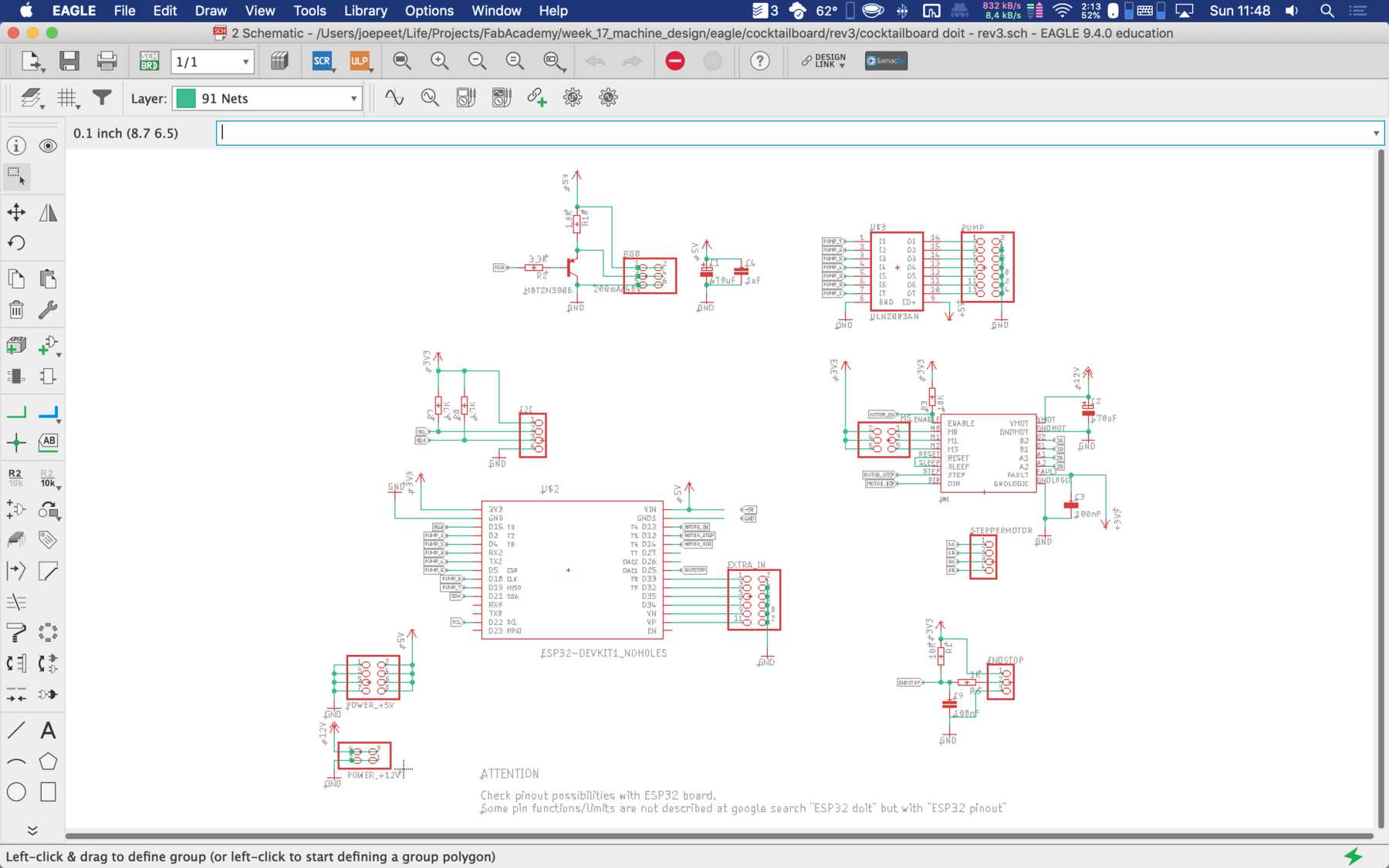Open the Library menu
This screenshot has height=868, width=1389.
point(365,11)
